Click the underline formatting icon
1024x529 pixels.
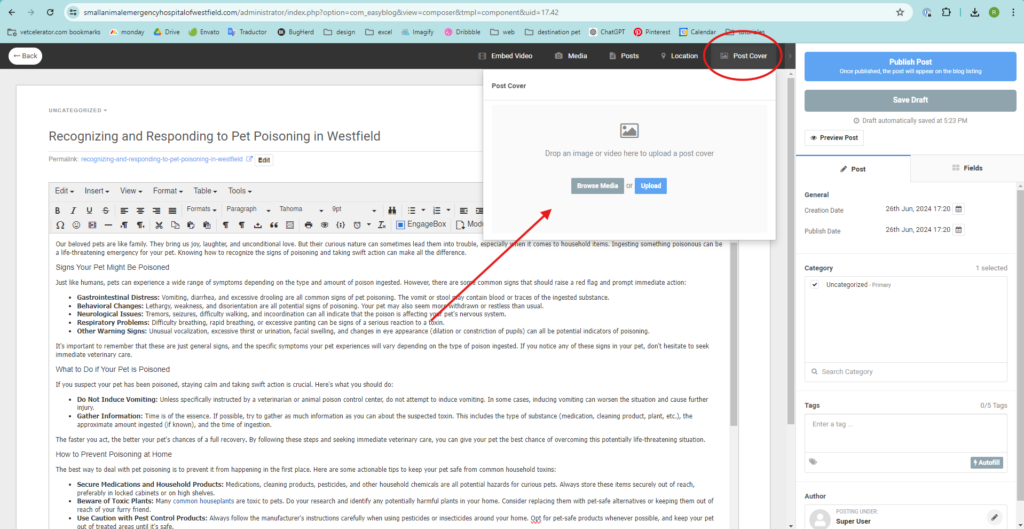click(90, 210)
